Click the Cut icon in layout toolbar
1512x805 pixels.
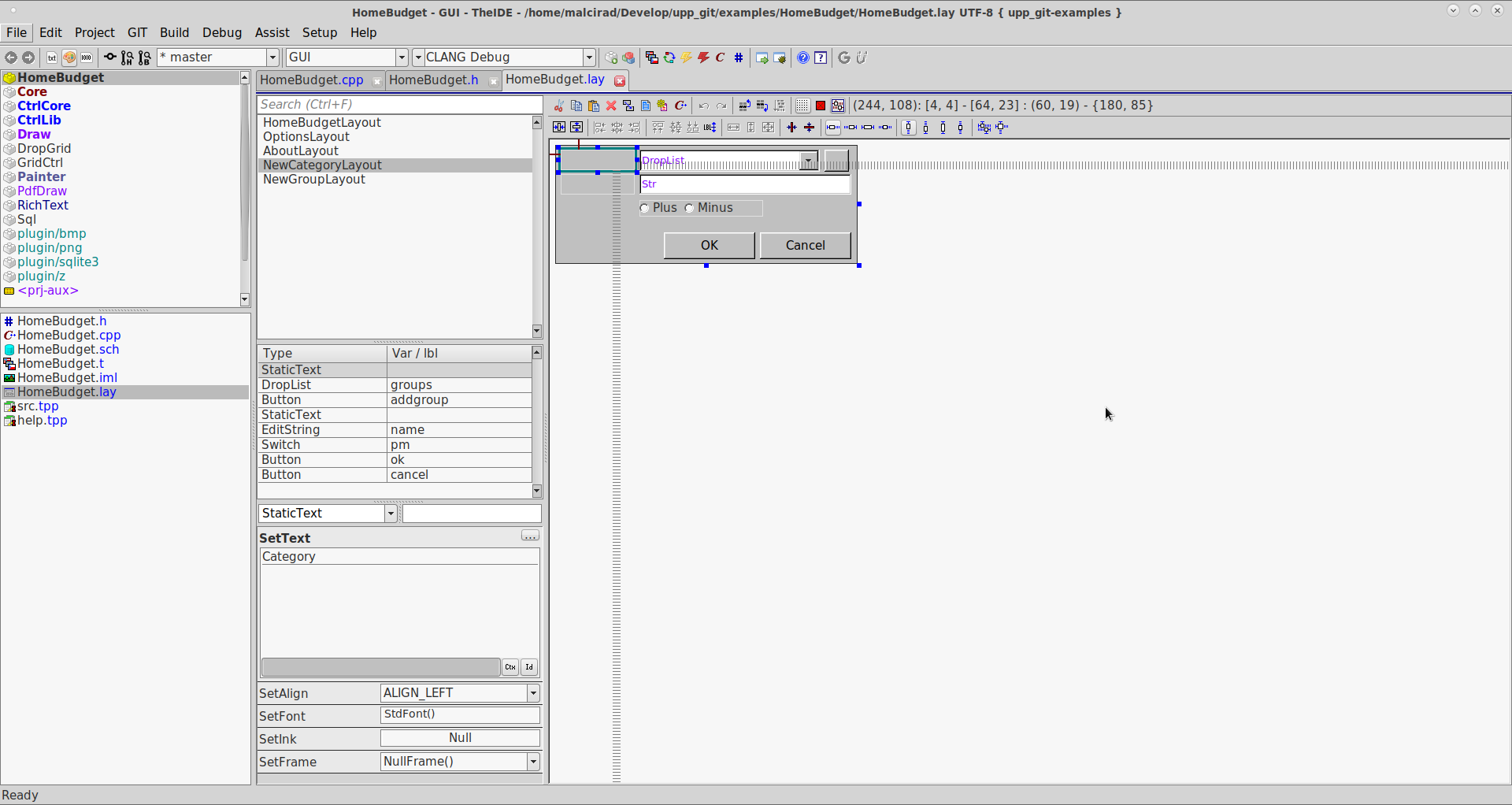559,106
